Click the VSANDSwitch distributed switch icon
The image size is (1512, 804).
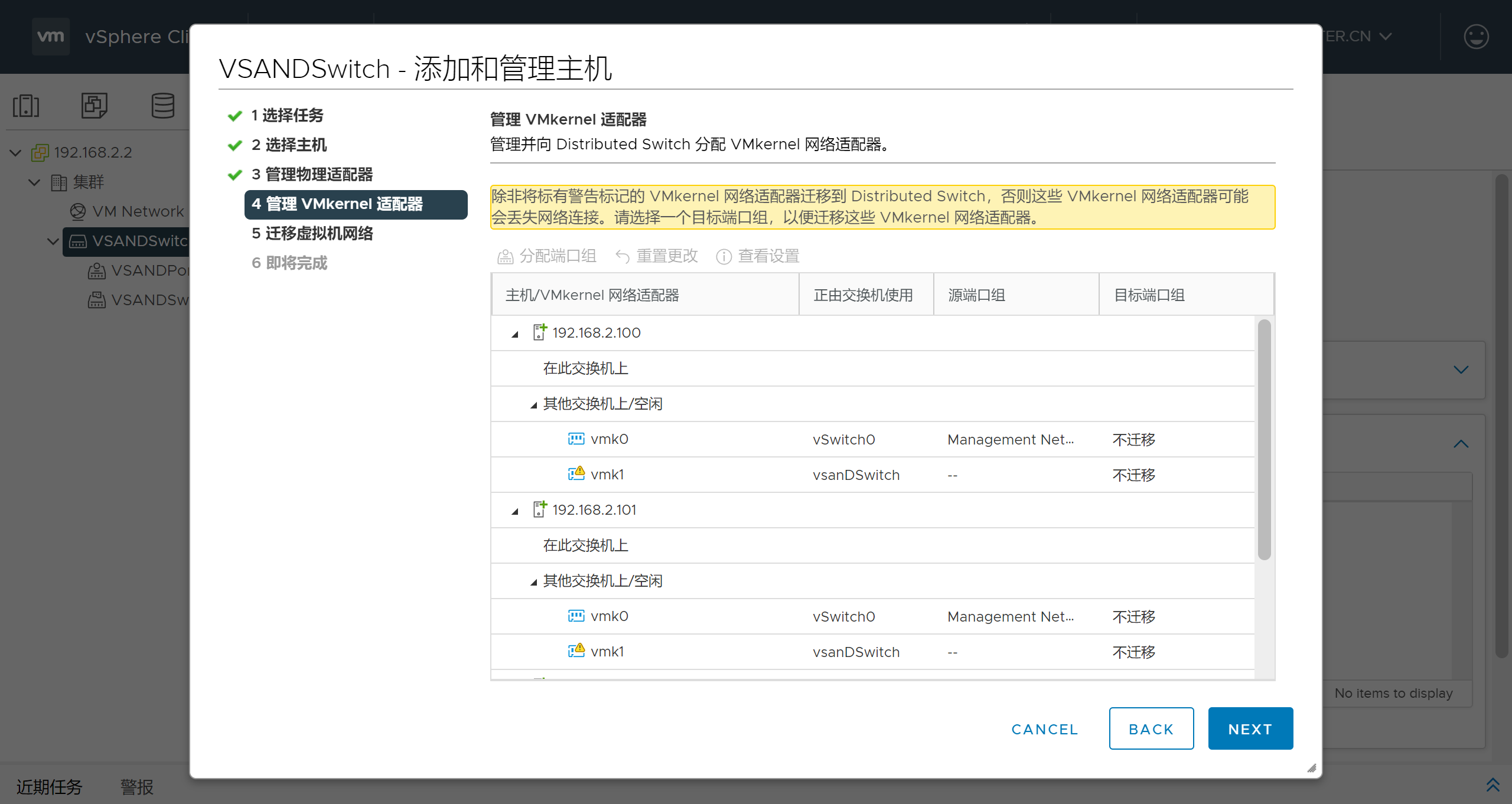tap(78, 241)
